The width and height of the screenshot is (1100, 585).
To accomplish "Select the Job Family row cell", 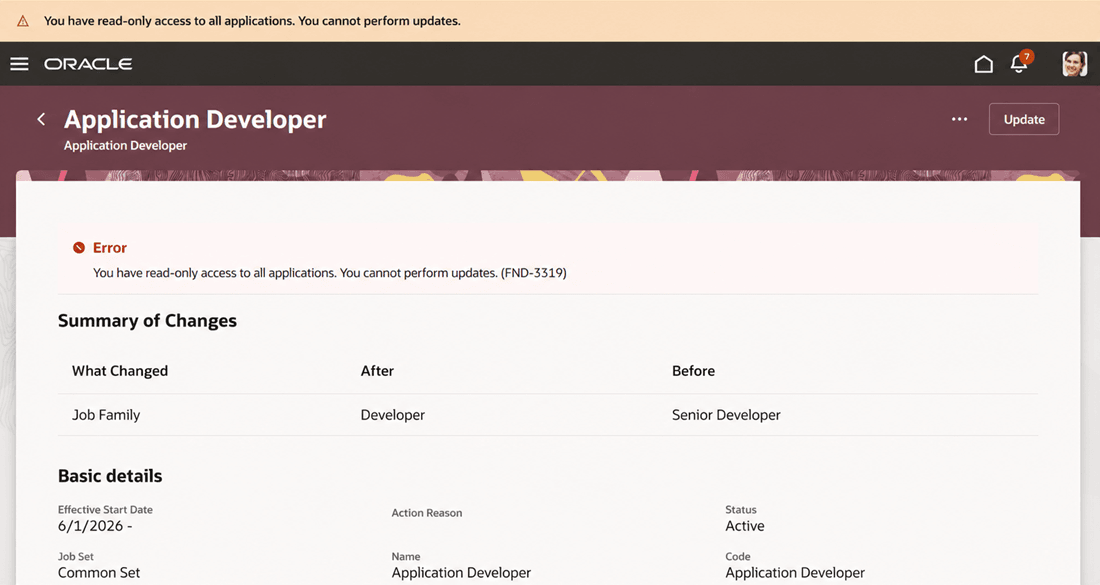I will pyautogui.click(x=106, y=415).
